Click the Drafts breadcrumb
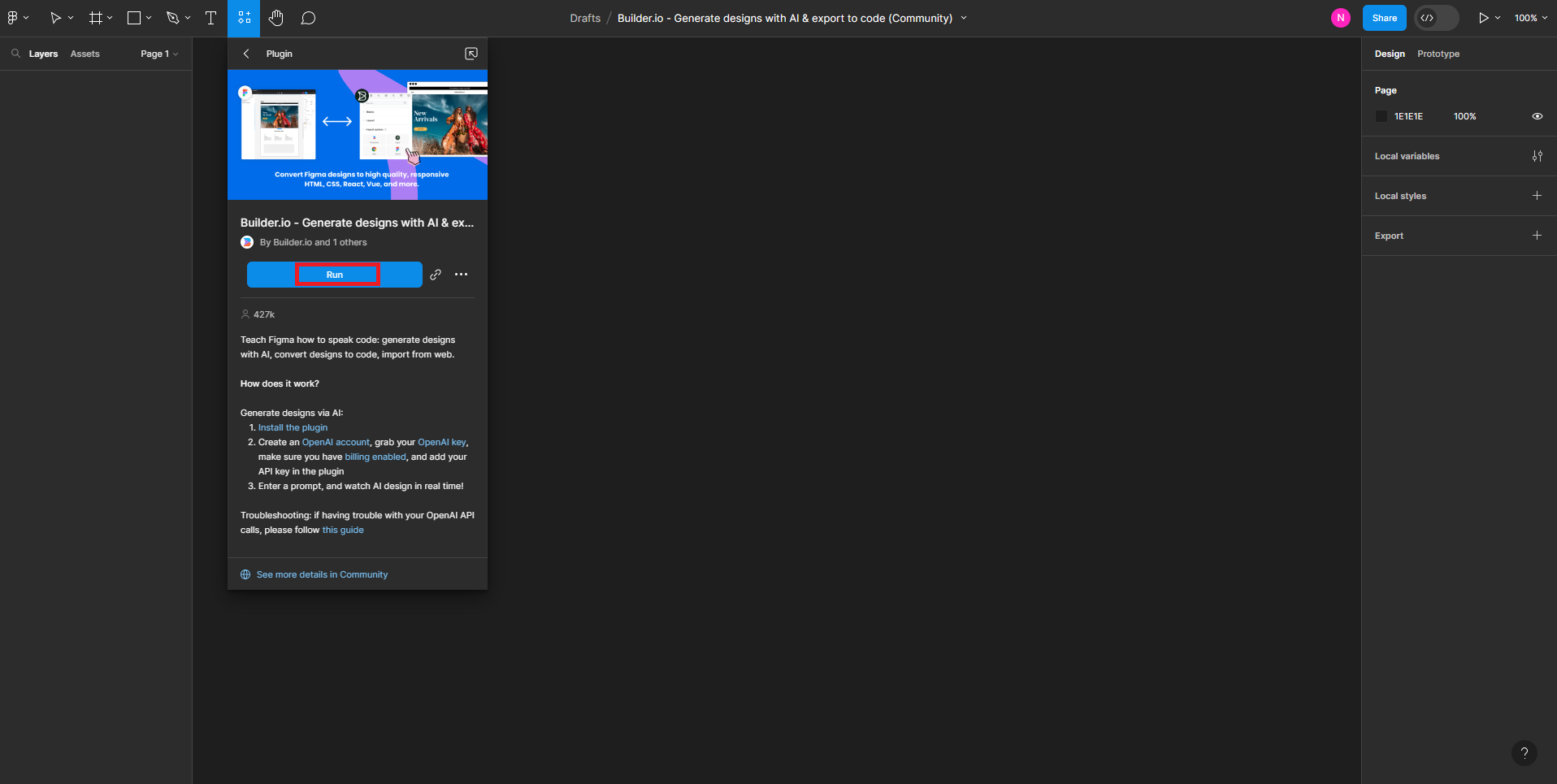This screenshot has height=784, width=1557. (585, 18)
